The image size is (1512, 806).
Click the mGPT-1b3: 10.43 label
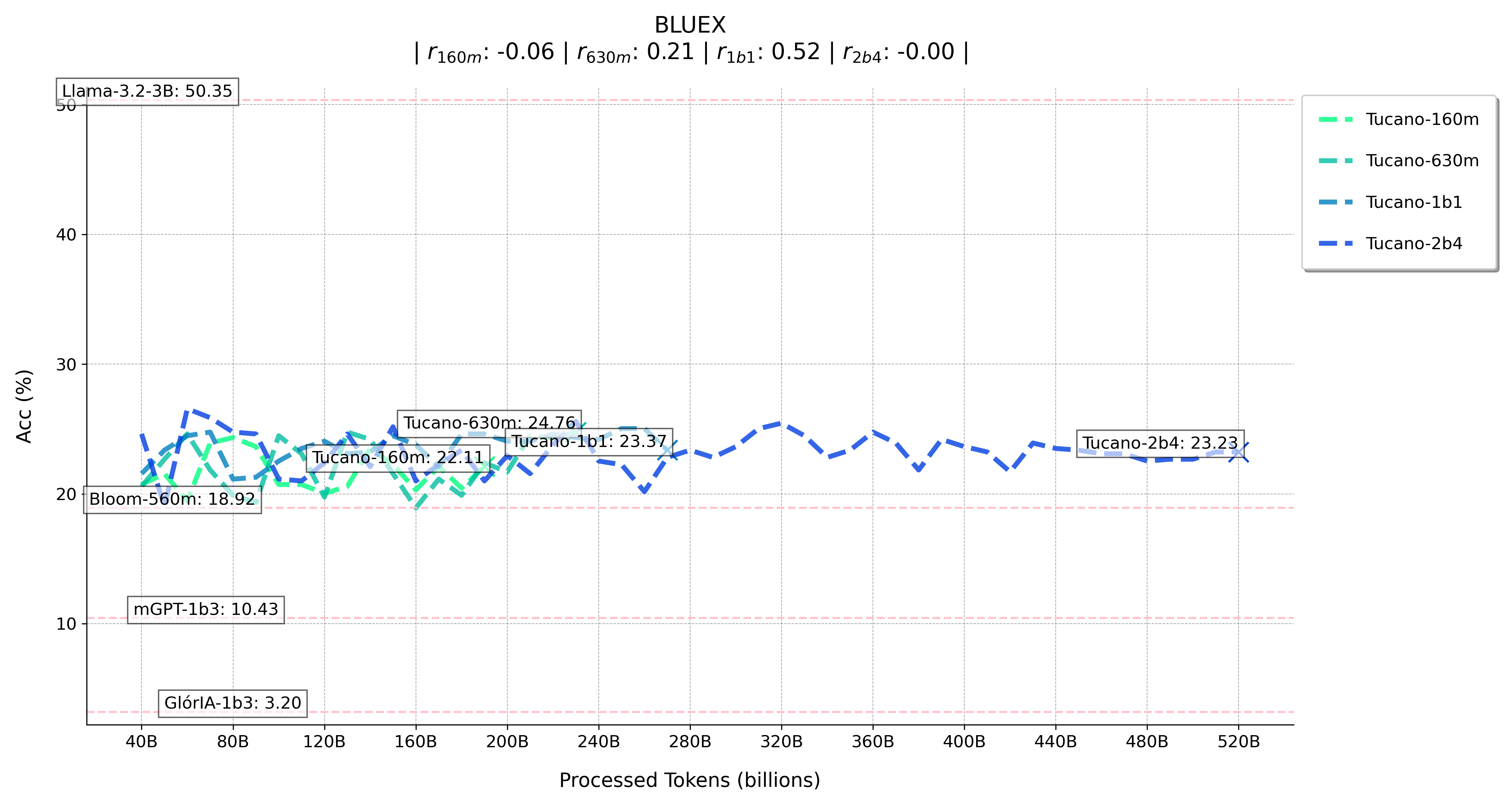206,610
